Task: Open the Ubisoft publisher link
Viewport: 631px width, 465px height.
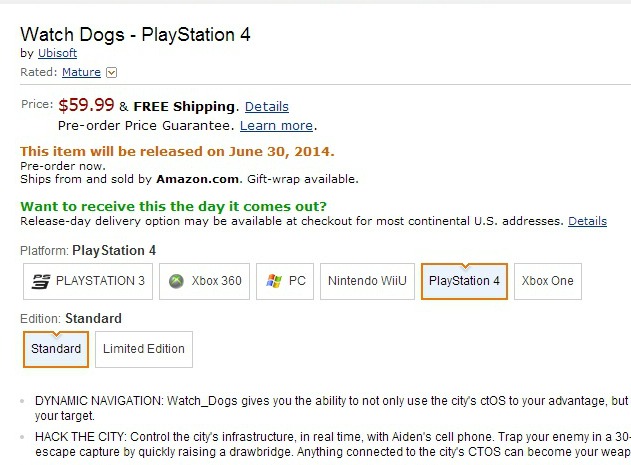Action: click(57, 53)
